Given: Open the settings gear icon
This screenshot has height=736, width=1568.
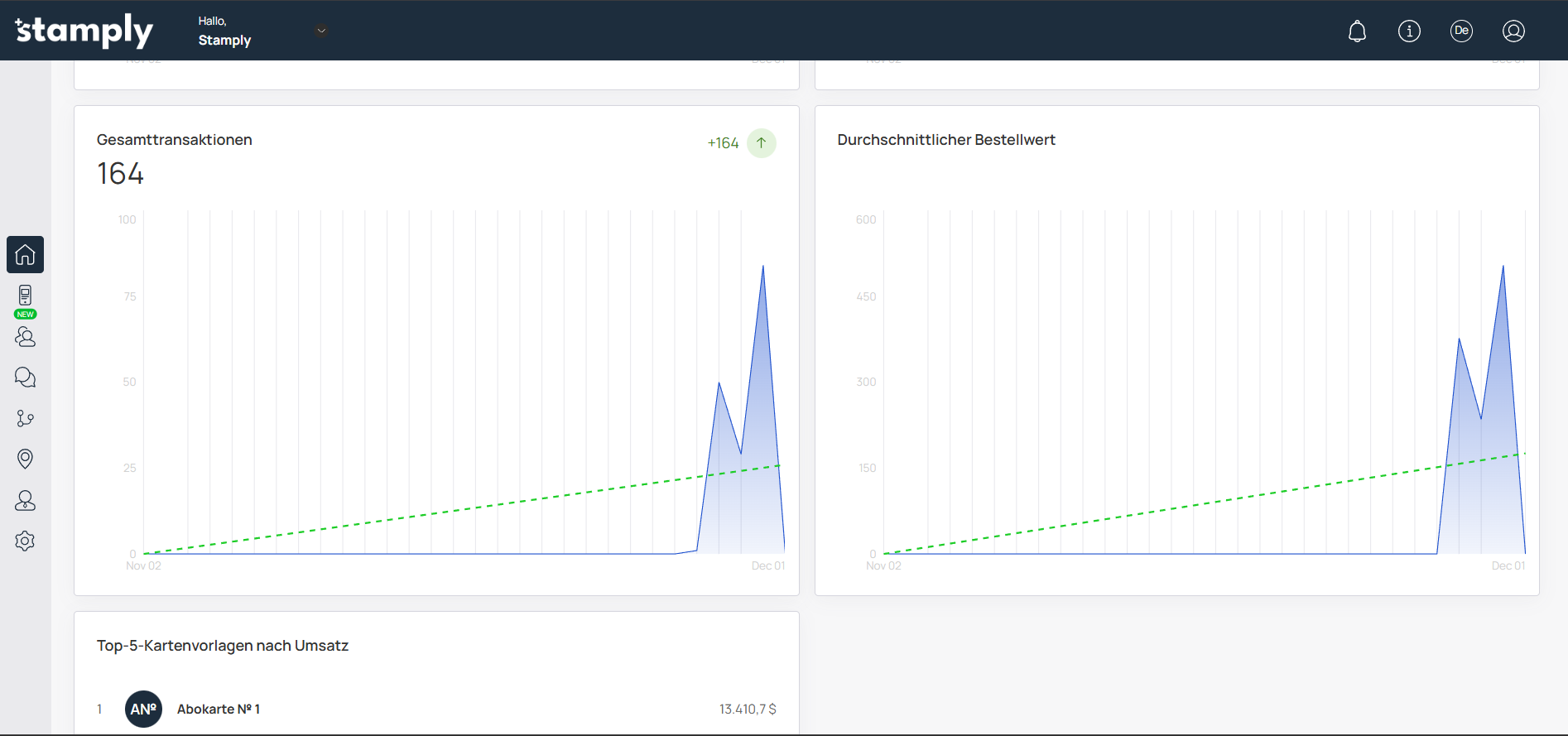Looking at the screenshot, I should point(25,541).
